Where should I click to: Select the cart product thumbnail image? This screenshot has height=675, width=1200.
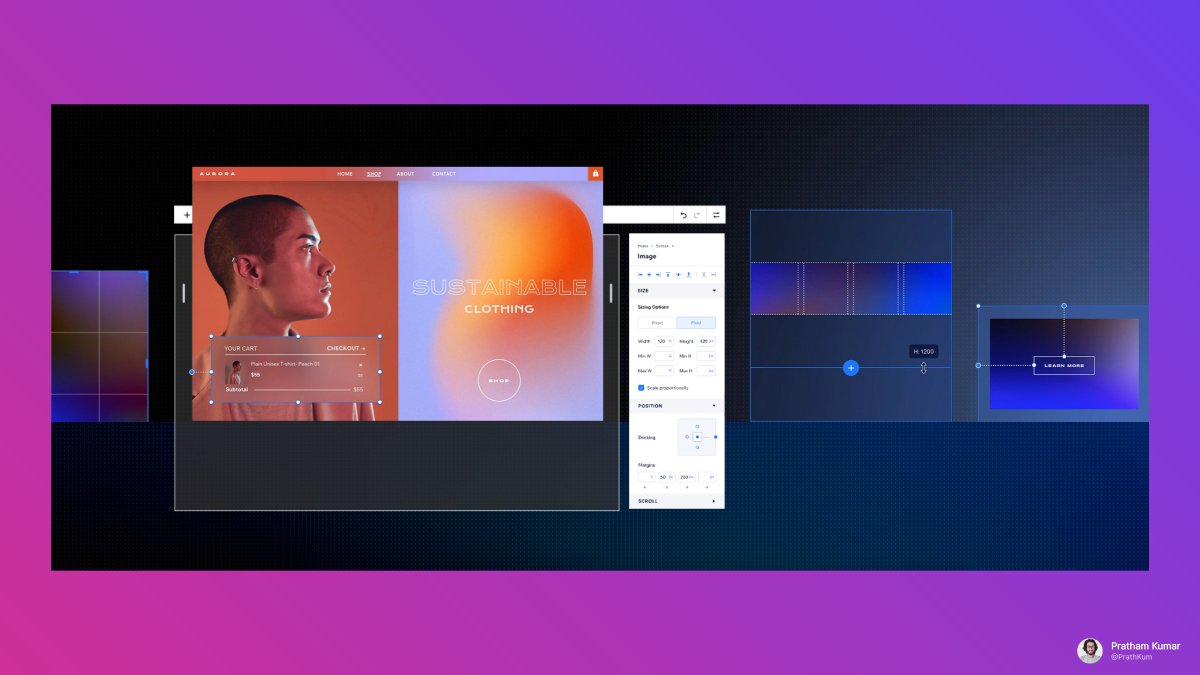[234, 372]
